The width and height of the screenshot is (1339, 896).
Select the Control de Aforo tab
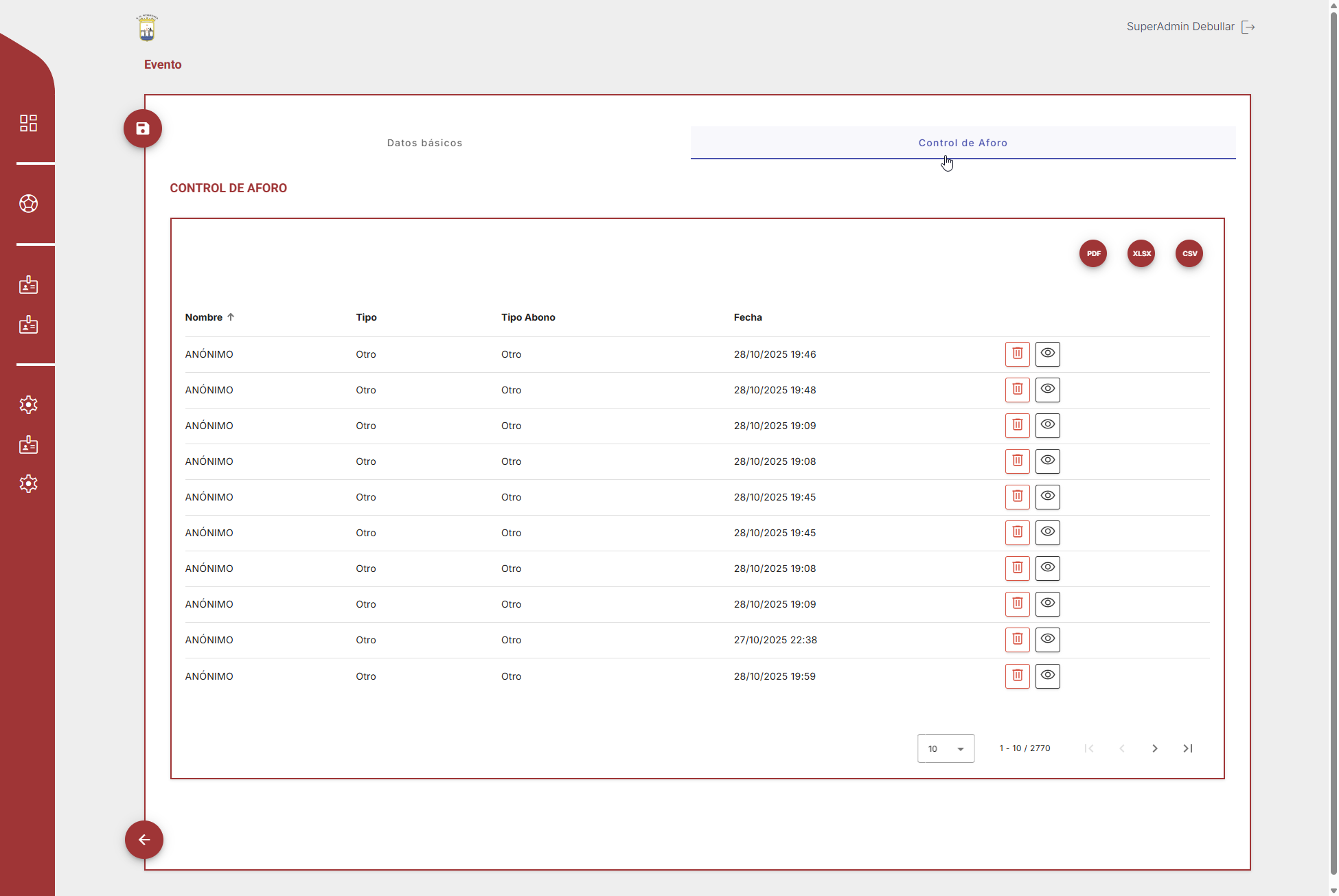[x=963, y=143]
